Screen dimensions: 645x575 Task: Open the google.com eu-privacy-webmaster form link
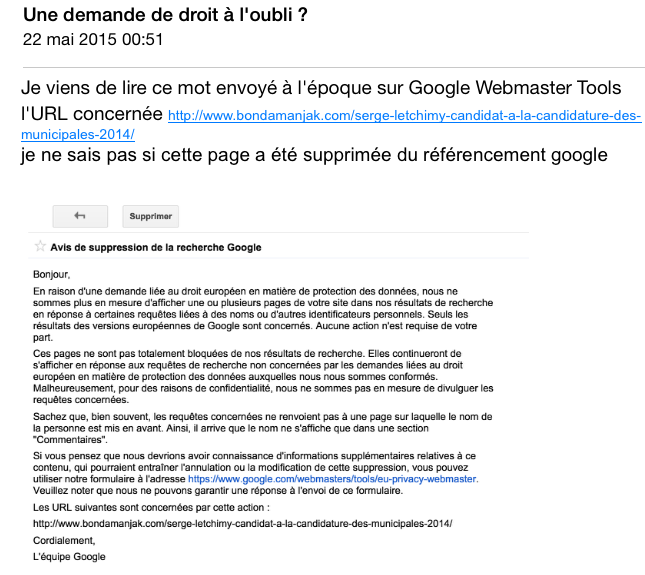pyautogui.click(x=332, y=479)
